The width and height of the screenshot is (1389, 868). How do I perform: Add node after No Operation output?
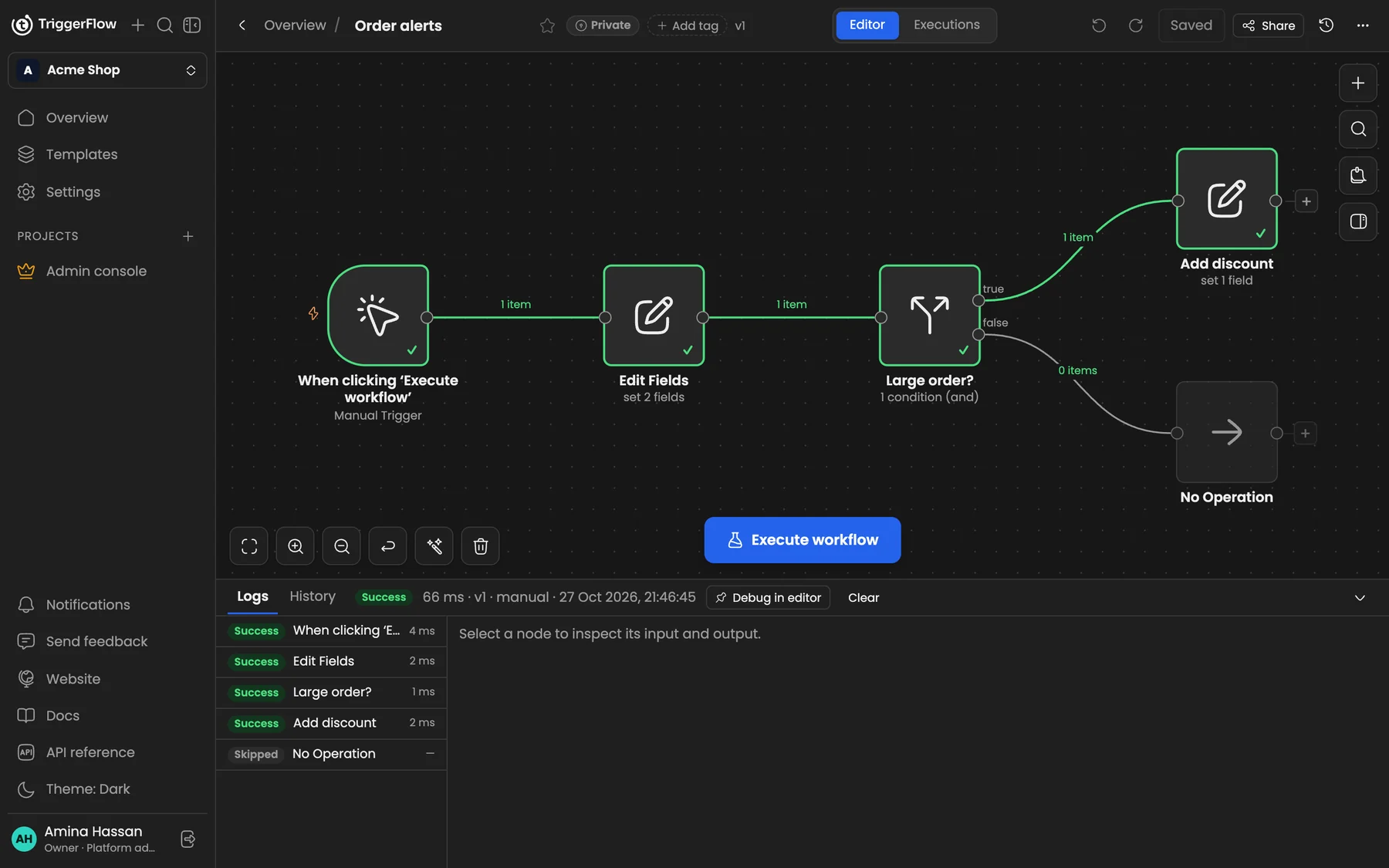tap(1305, 433)
